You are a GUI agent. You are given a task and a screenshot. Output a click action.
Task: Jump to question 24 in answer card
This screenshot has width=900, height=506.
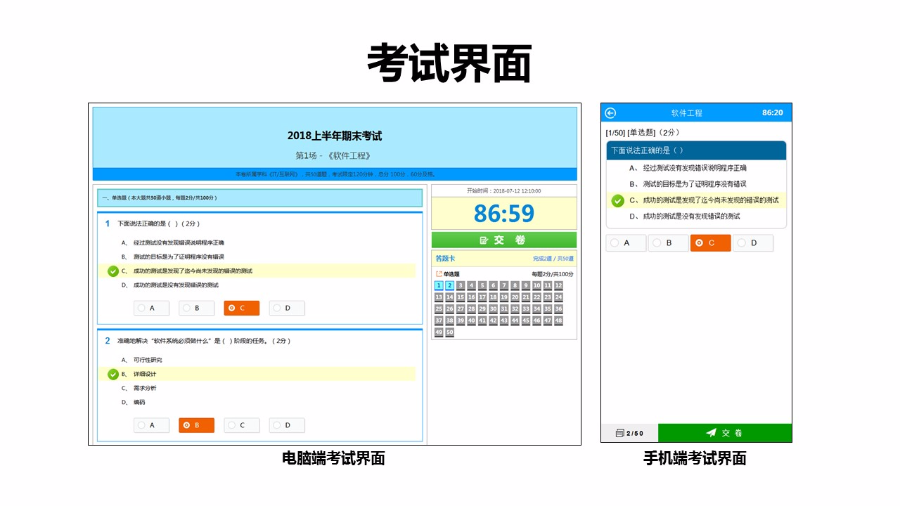coord(558,297)
